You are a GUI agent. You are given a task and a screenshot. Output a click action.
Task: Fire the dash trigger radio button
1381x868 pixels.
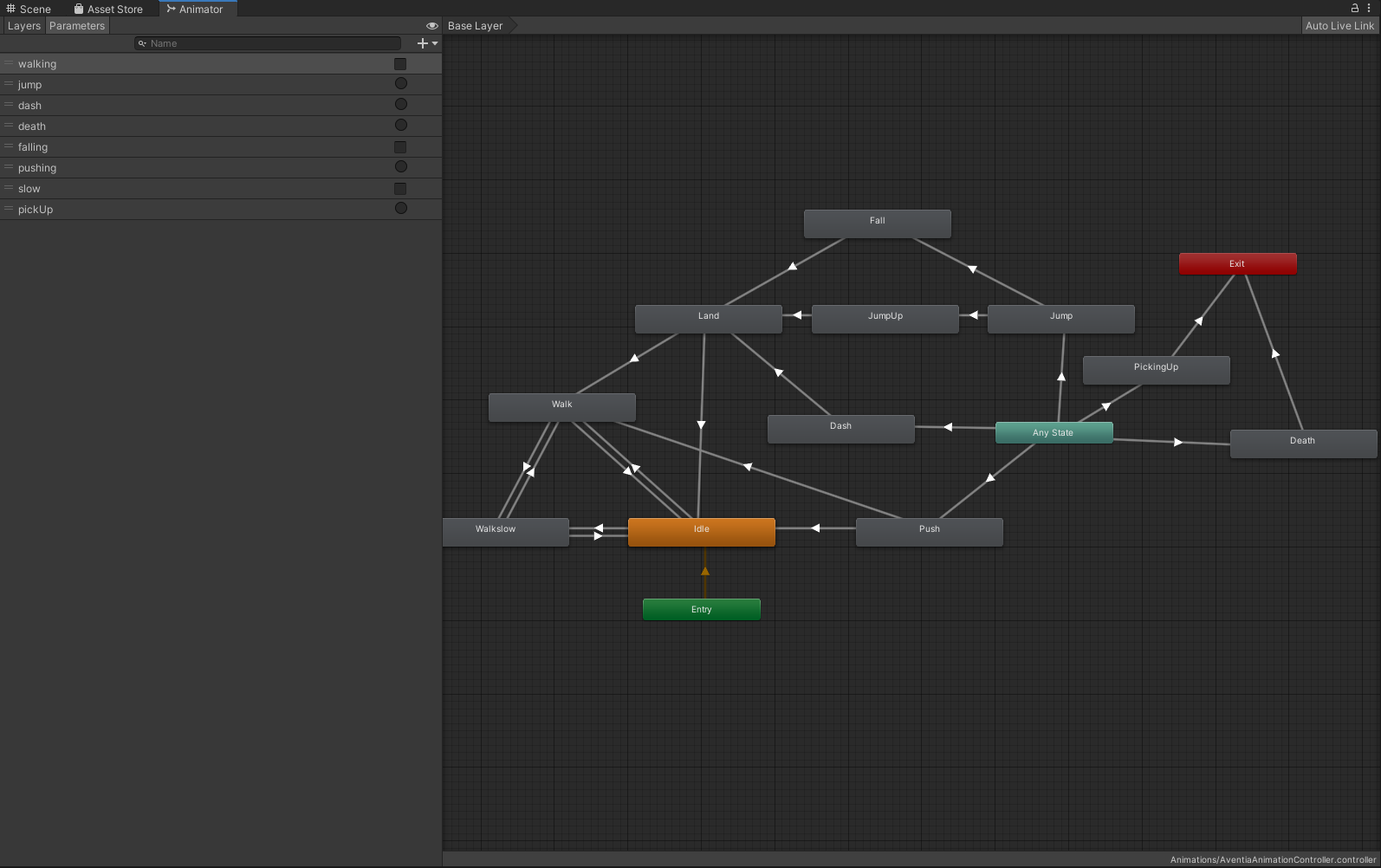(401, 105)
